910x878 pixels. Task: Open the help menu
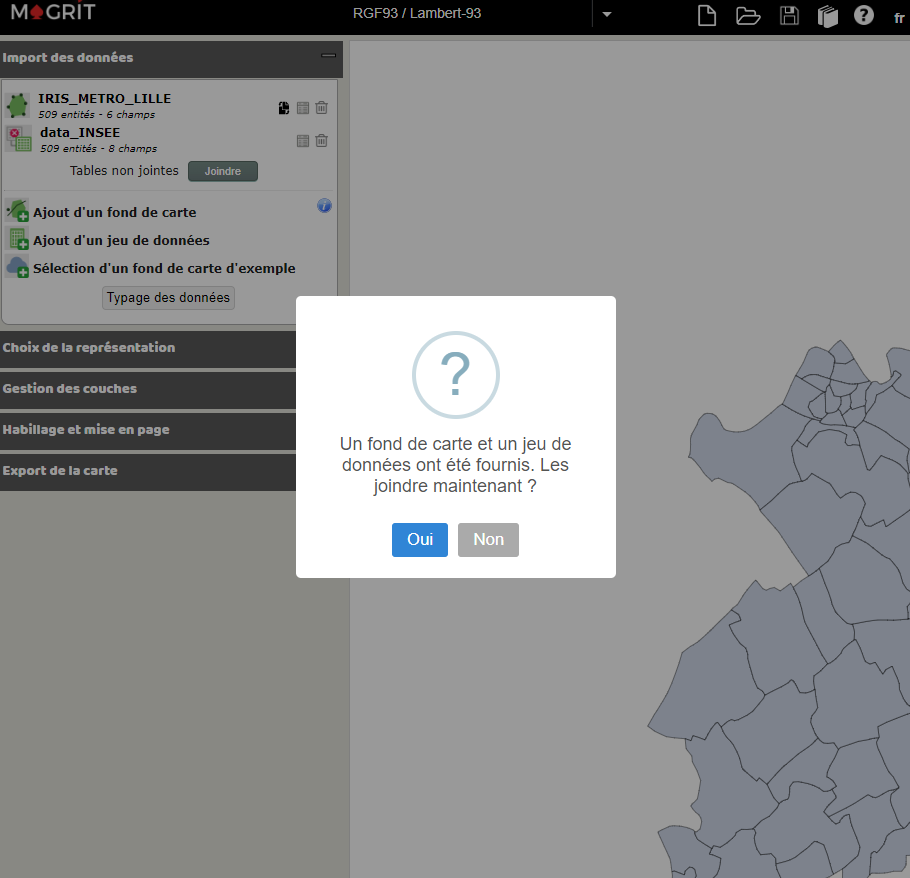(x=863, y=16)
